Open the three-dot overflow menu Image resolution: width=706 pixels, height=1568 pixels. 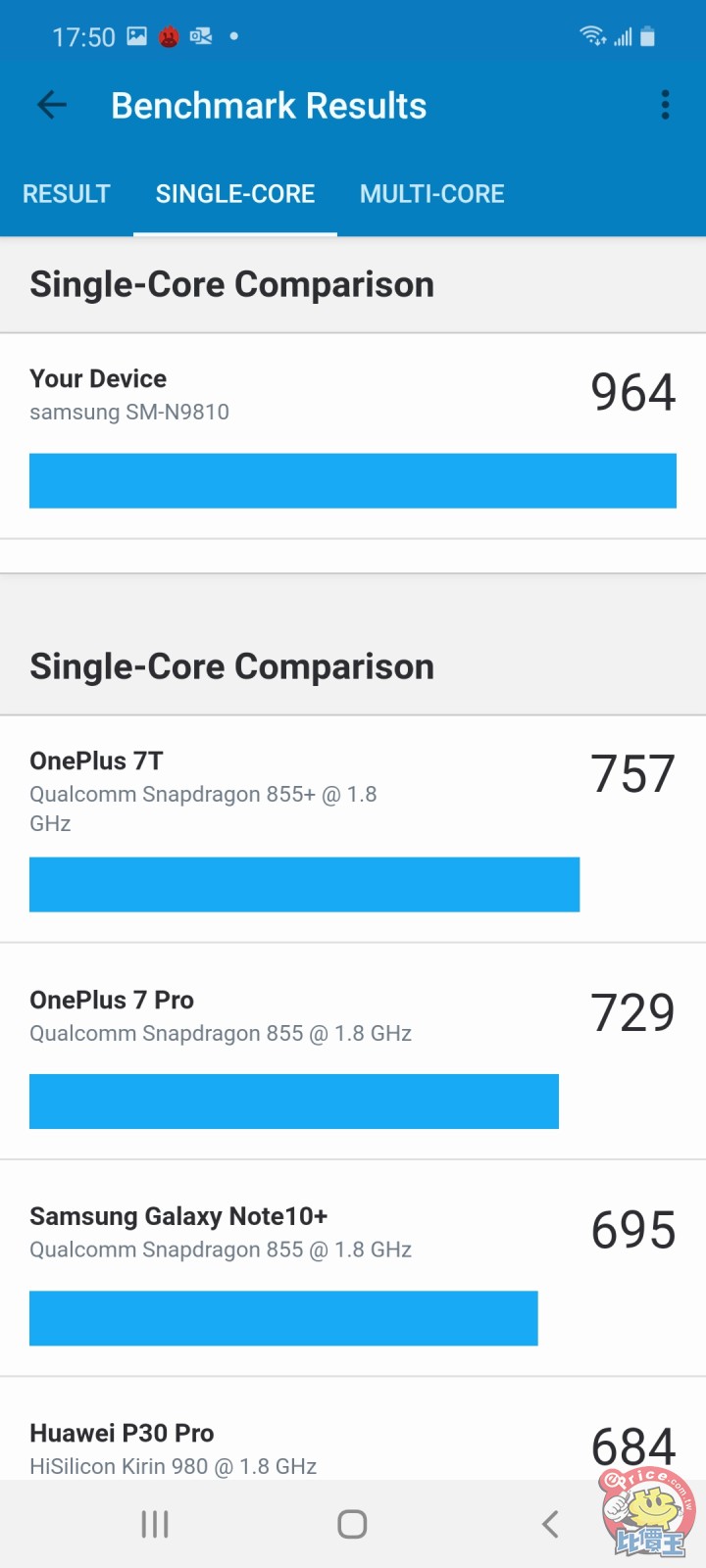pyautogui.click(x=665, y=105)
